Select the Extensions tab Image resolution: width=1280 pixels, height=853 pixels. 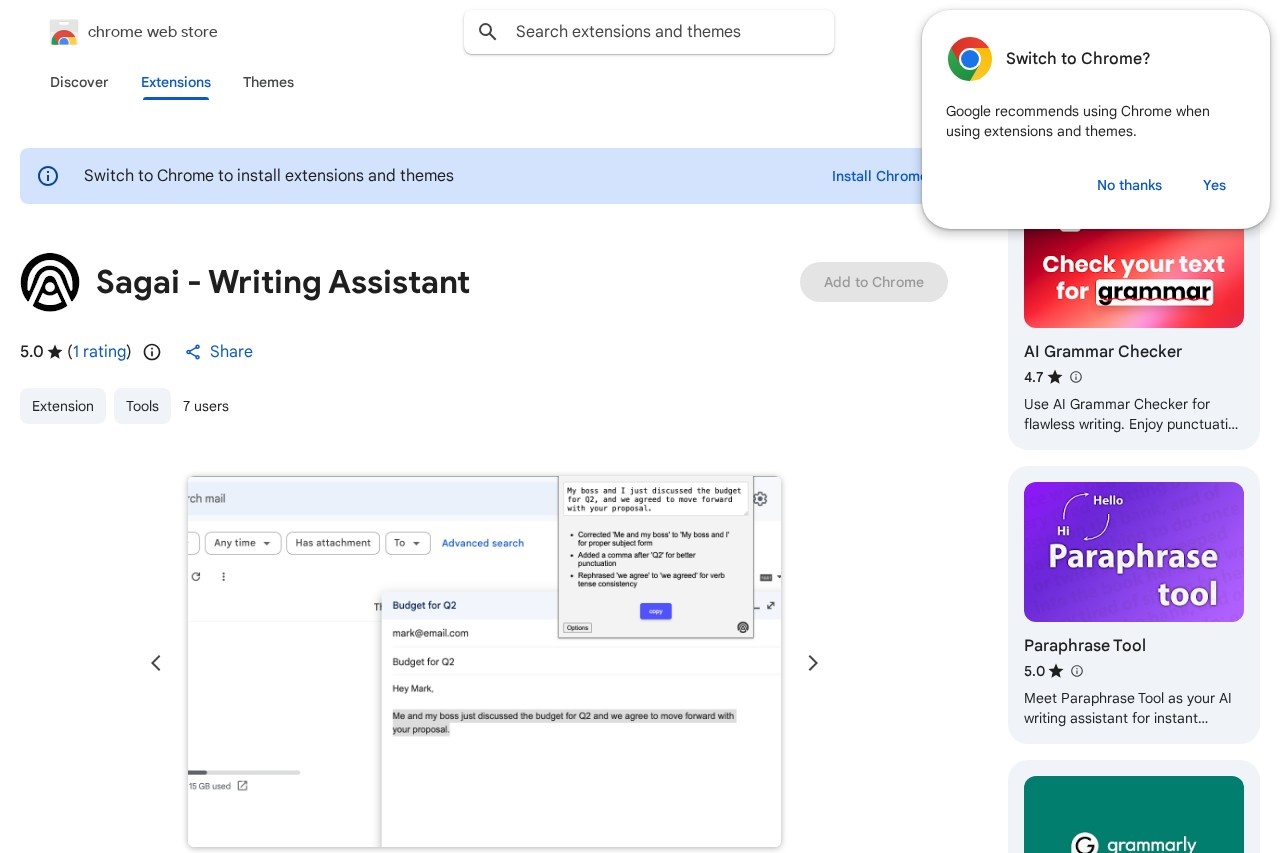[x=176, y=82]
